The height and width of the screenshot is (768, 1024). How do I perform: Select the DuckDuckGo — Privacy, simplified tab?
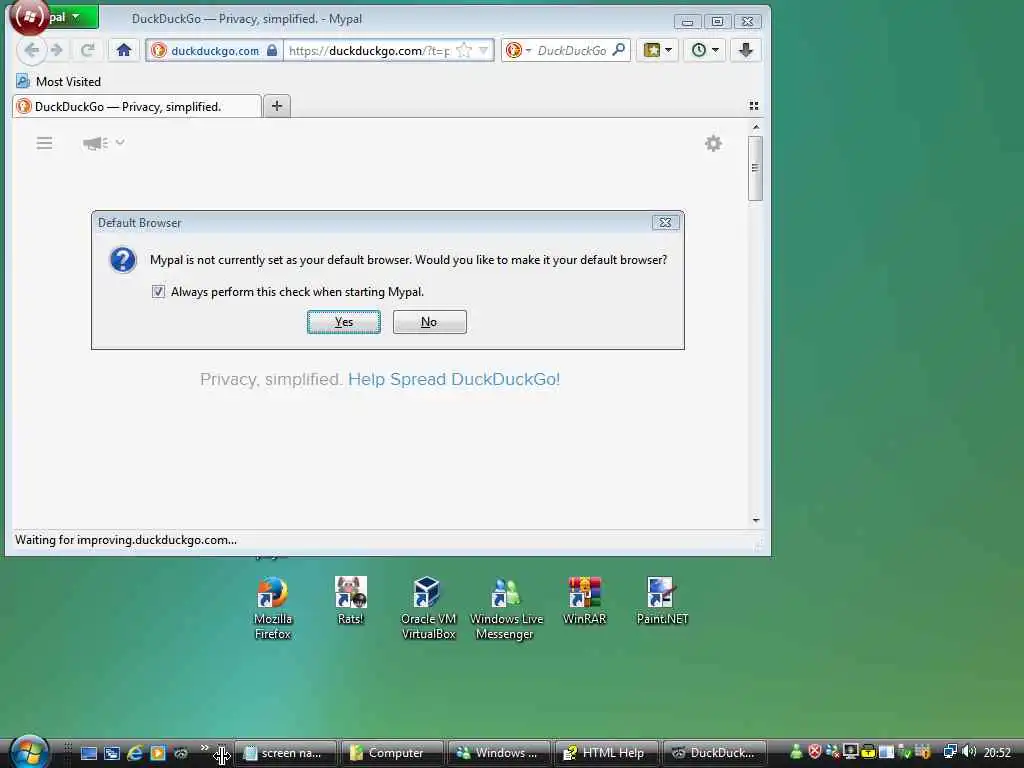[136, 106]
